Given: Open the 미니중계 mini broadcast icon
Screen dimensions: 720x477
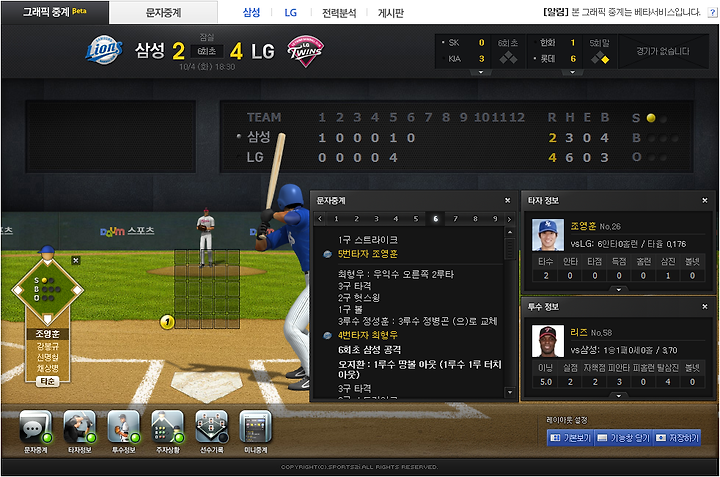Looking at the screenshot, I should tap(256, 427).
